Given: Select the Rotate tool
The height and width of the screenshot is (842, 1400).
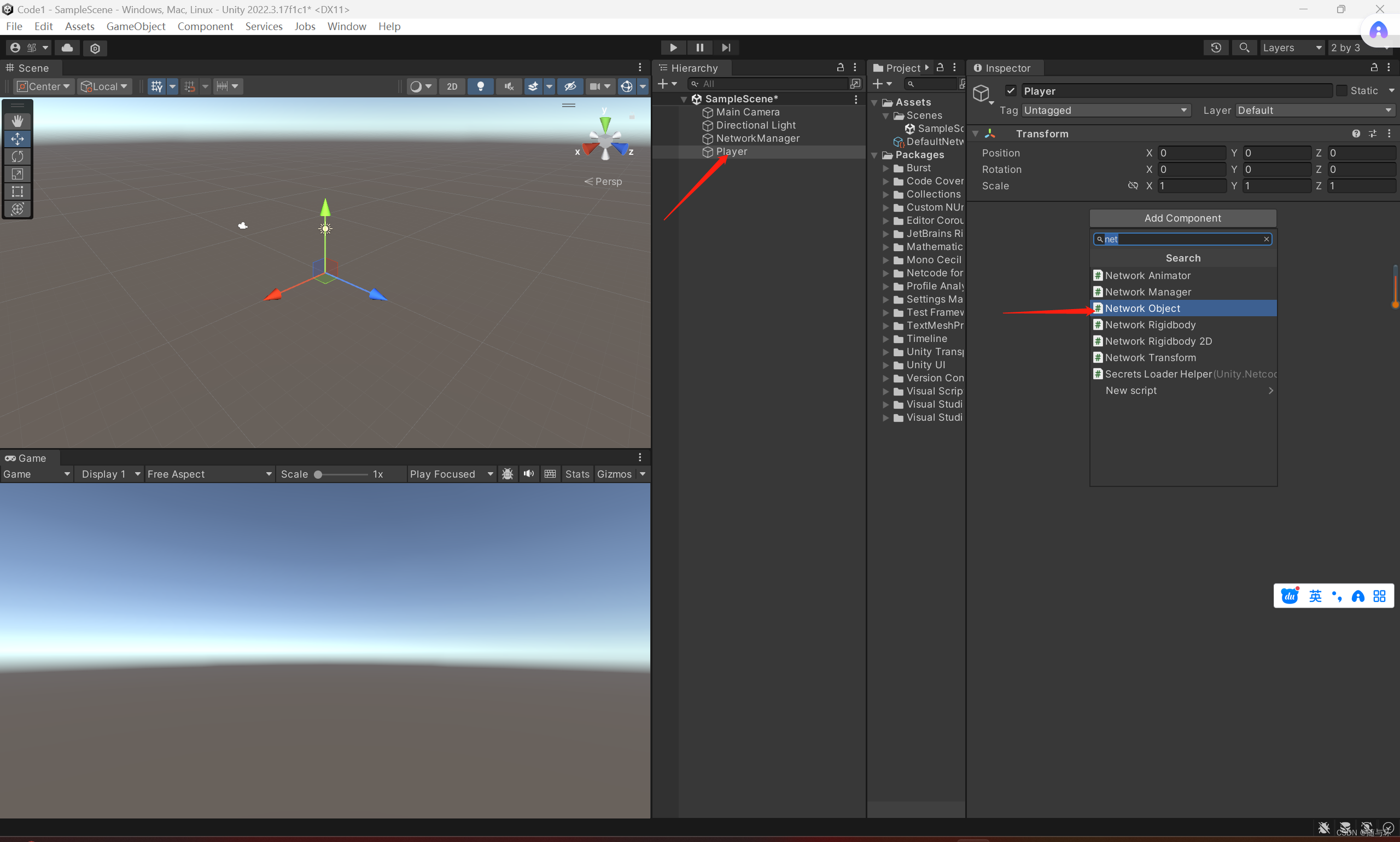Looking at the screenshot, I should click(x=17, y=156).
